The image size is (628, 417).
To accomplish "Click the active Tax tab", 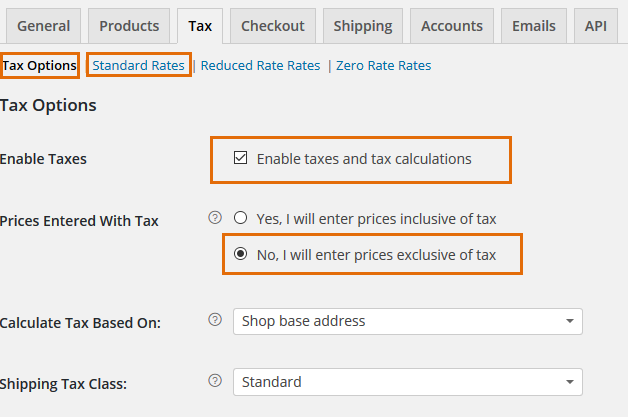I will (x=200, y=26).
